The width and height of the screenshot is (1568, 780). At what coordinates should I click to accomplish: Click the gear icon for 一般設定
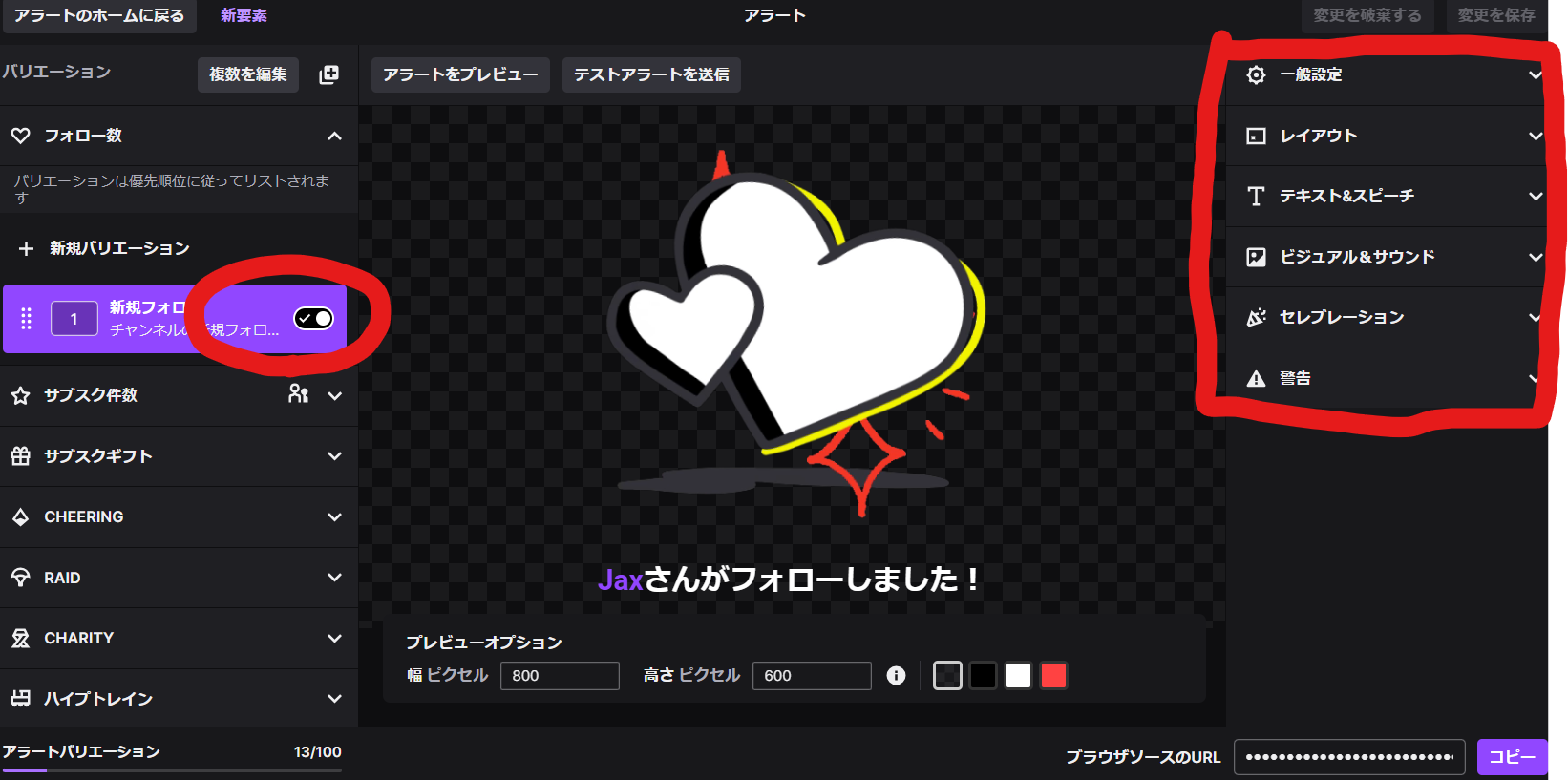(x=1257, y=74)
